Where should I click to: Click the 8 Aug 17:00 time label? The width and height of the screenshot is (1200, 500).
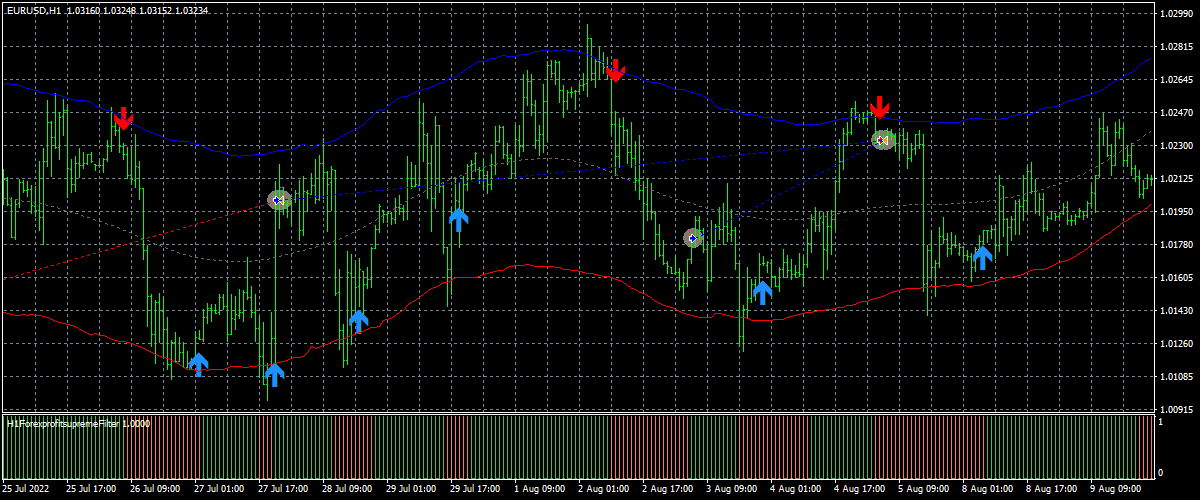point(1050,489)
